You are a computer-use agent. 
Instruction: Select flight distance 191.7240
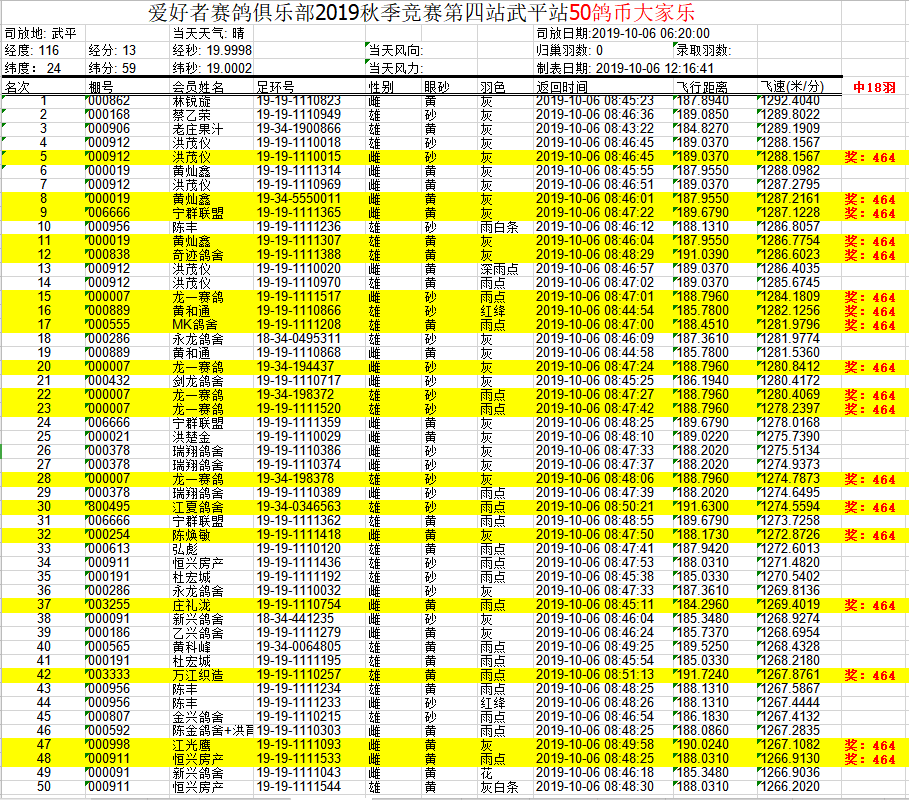[x=702, y=675]
